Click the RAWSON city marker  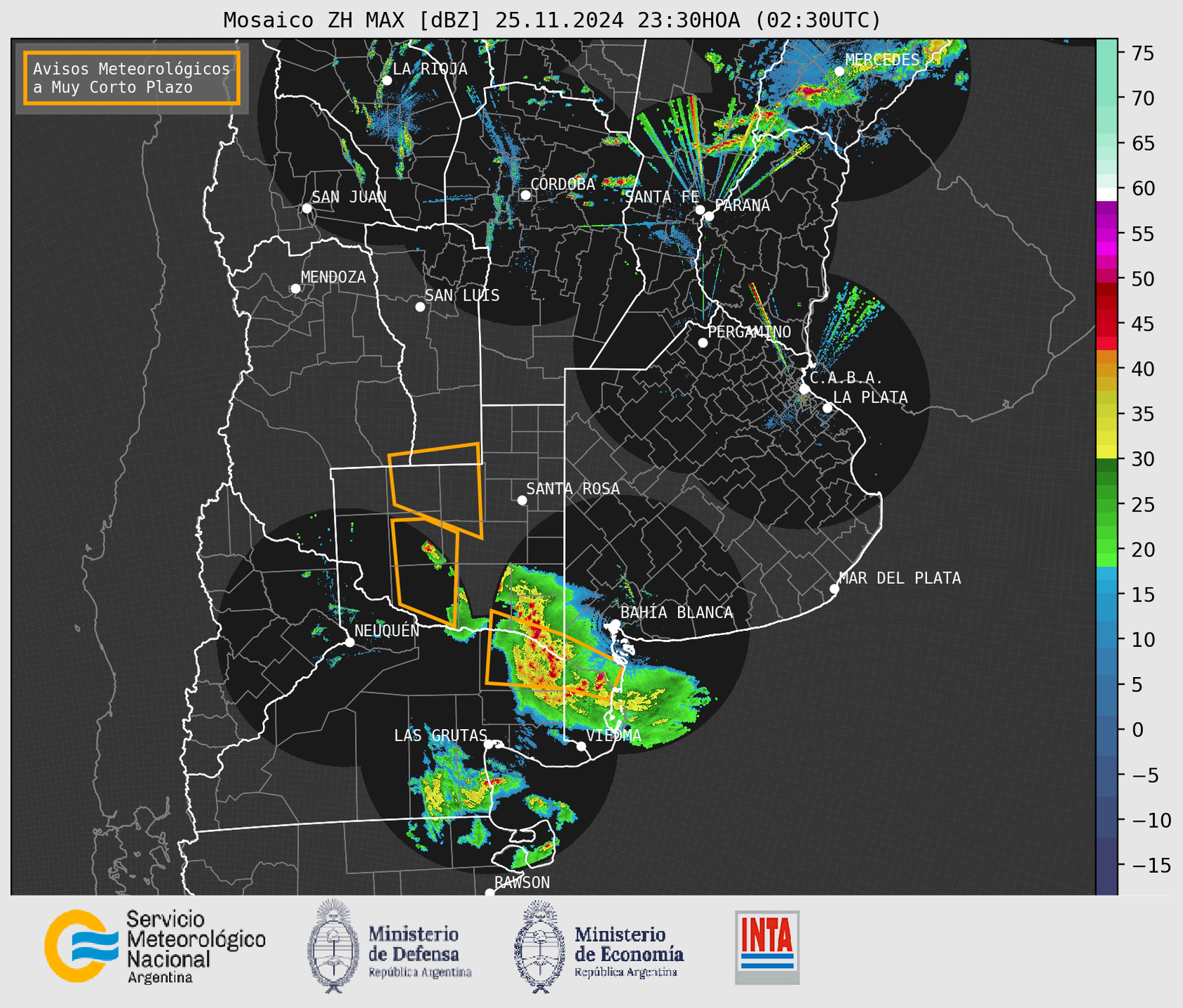[489, 893]
